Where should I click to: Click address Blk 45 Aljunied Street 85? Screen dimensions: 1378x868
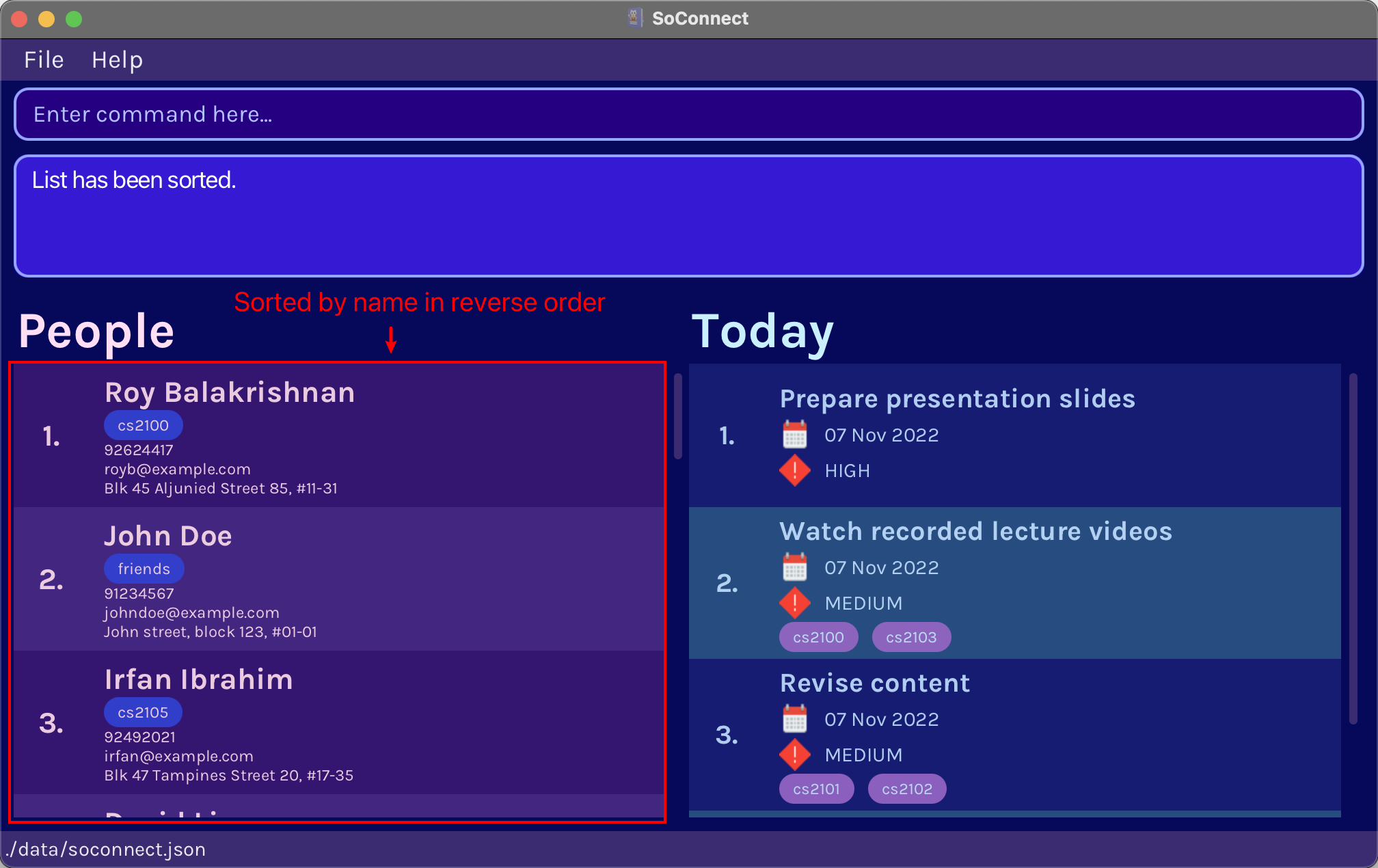coord(220,488)
